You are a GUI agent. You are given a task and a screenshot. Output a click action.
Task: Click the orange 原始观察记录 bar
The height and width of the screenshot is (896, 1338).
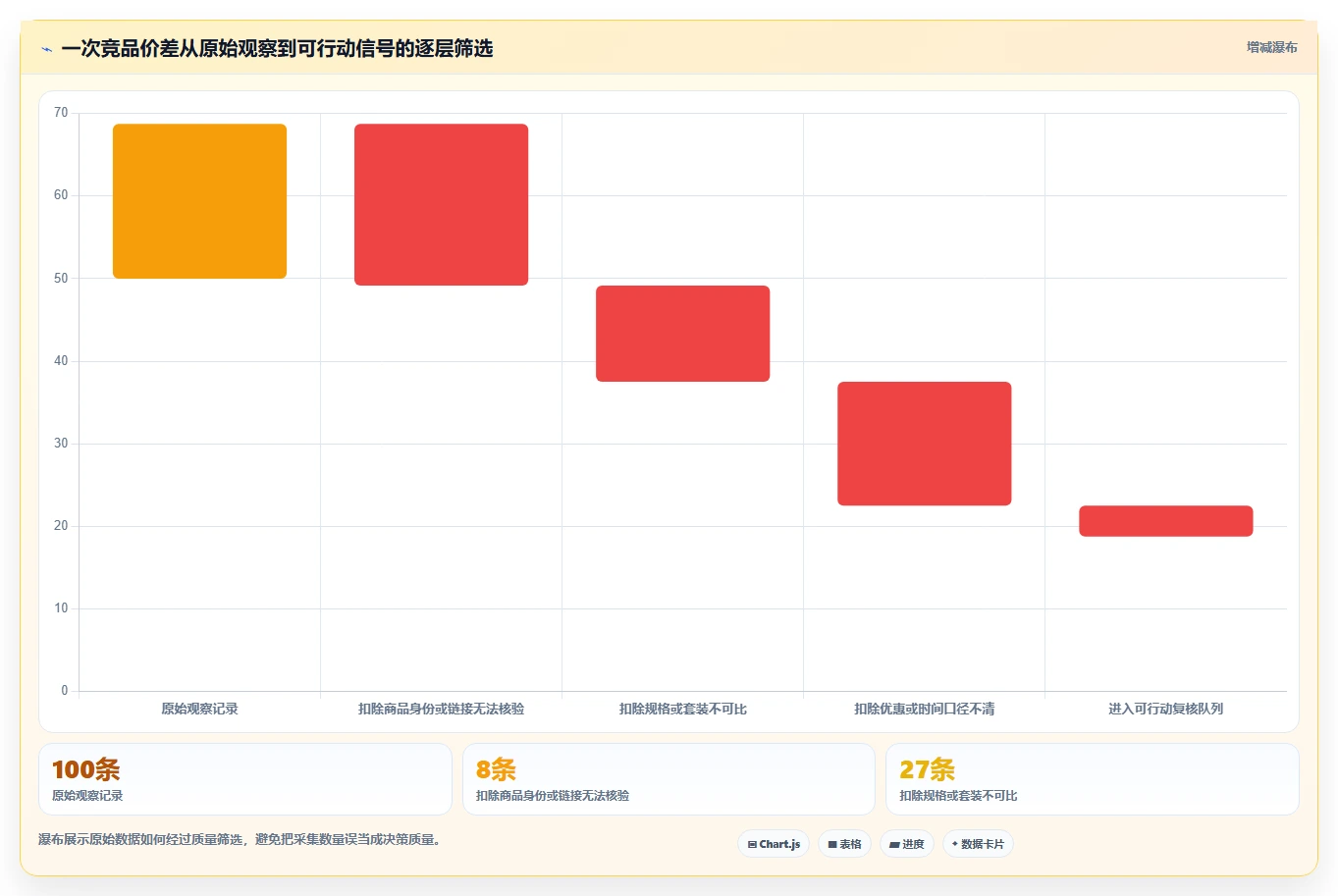(199, 201)
